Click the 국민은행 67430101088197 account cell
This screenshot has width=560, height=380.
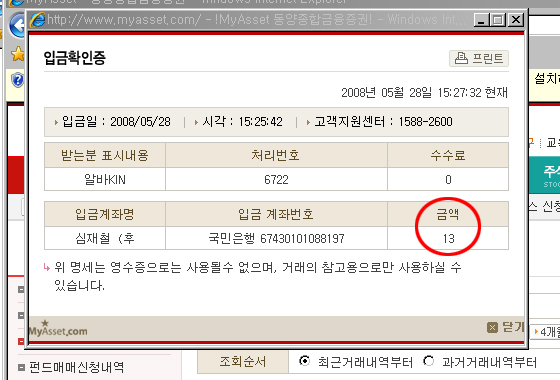[276, 238]
